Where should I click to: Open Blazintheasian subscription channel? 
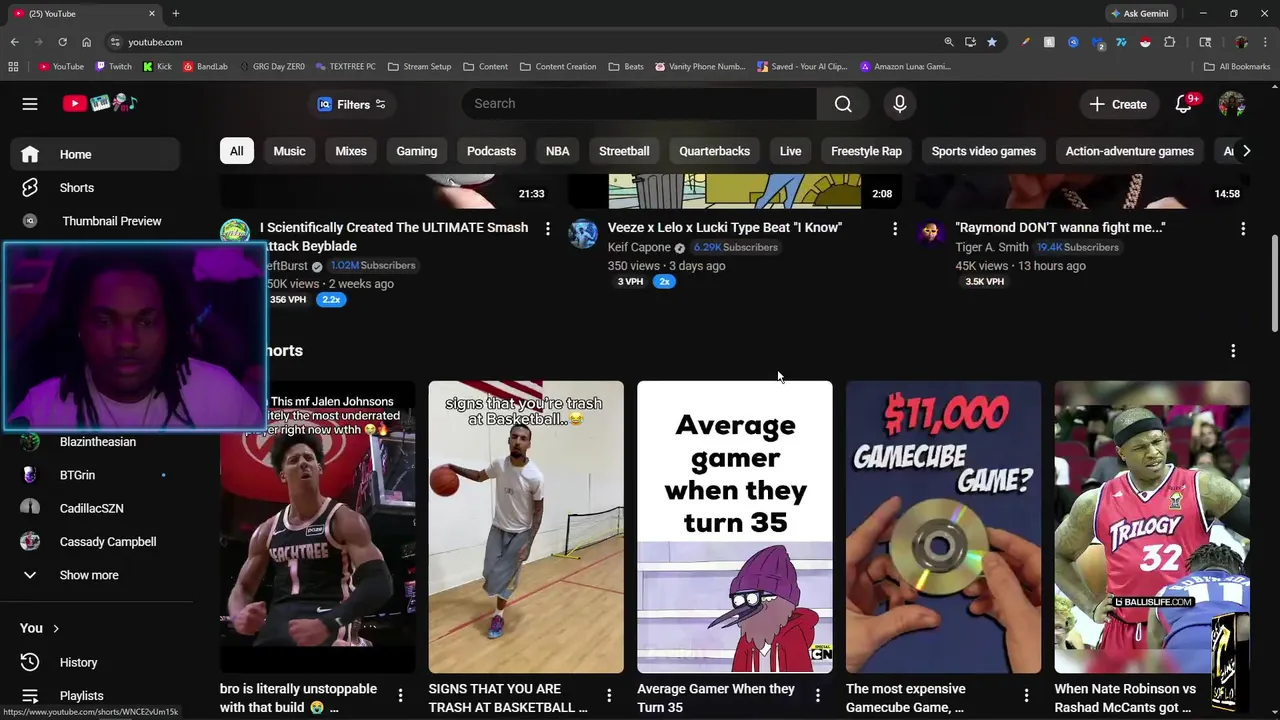[x=96, y=442]
